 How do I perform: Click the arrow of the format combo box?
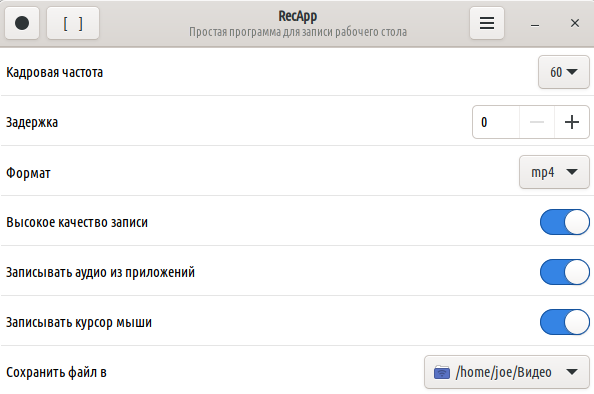point(572,172)
